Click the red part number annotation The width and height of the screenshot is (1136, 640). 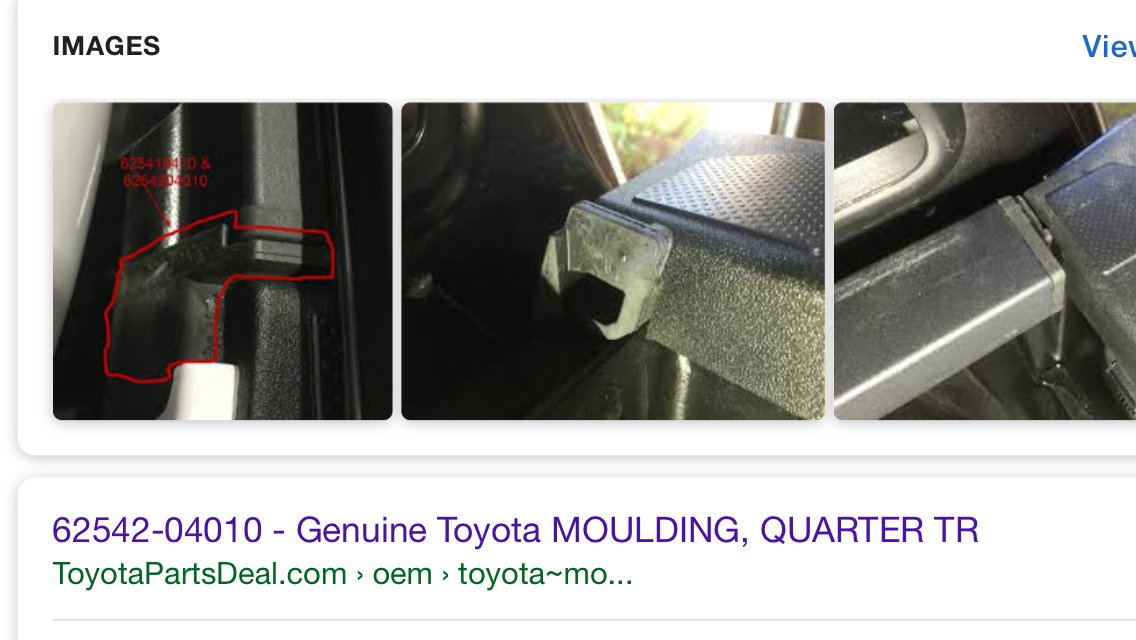[x=165, y=172]
